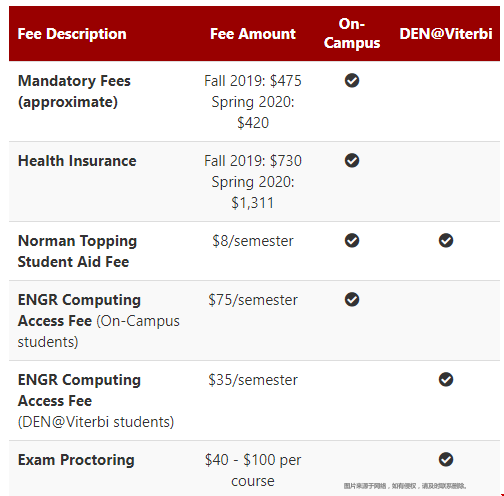Select the Mandatory Fees (approximate) label
The width and height of the screenshot is (504, 496).
74,91
